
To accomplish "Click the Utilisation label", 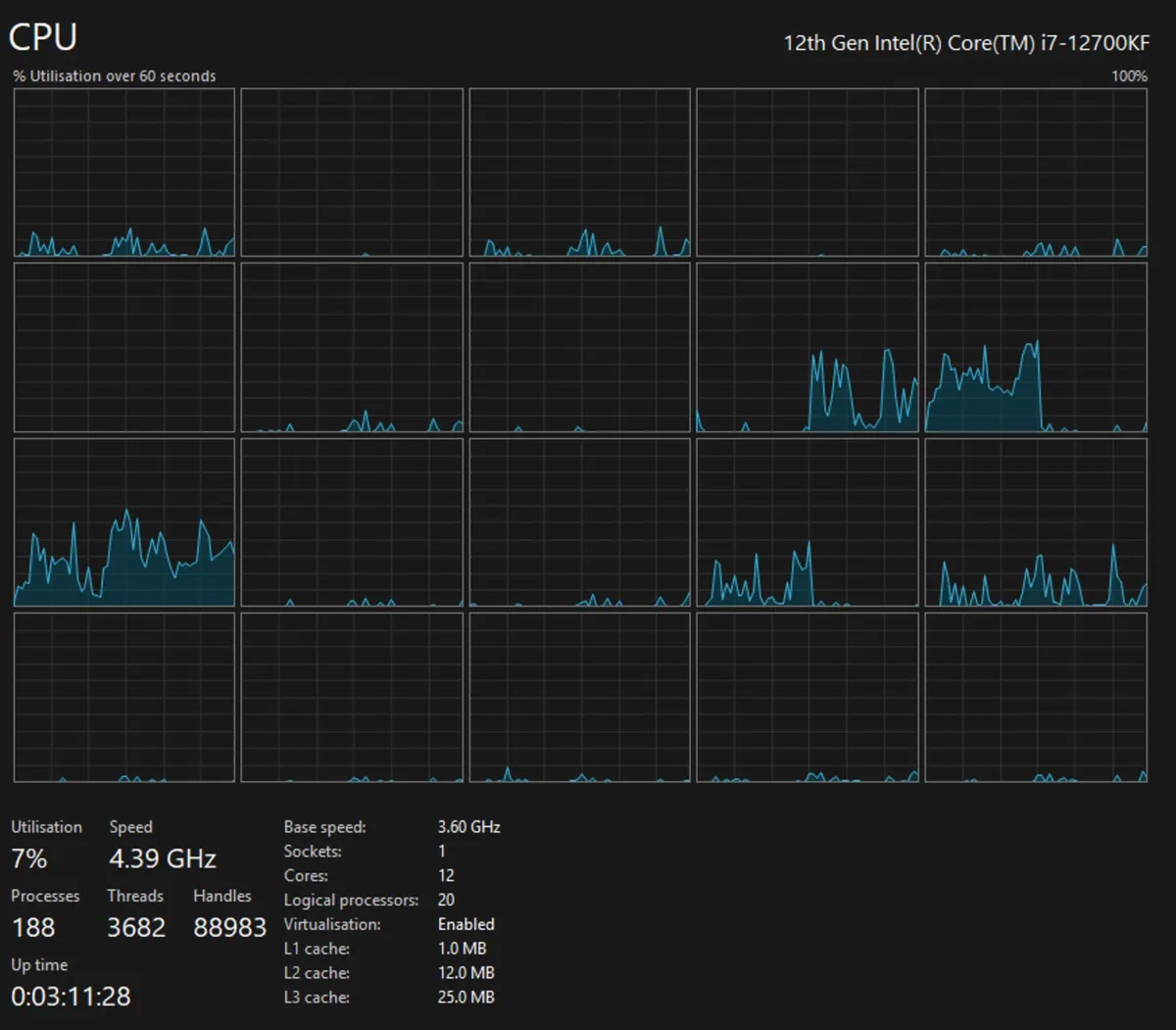I will click(x=47, y=826).
